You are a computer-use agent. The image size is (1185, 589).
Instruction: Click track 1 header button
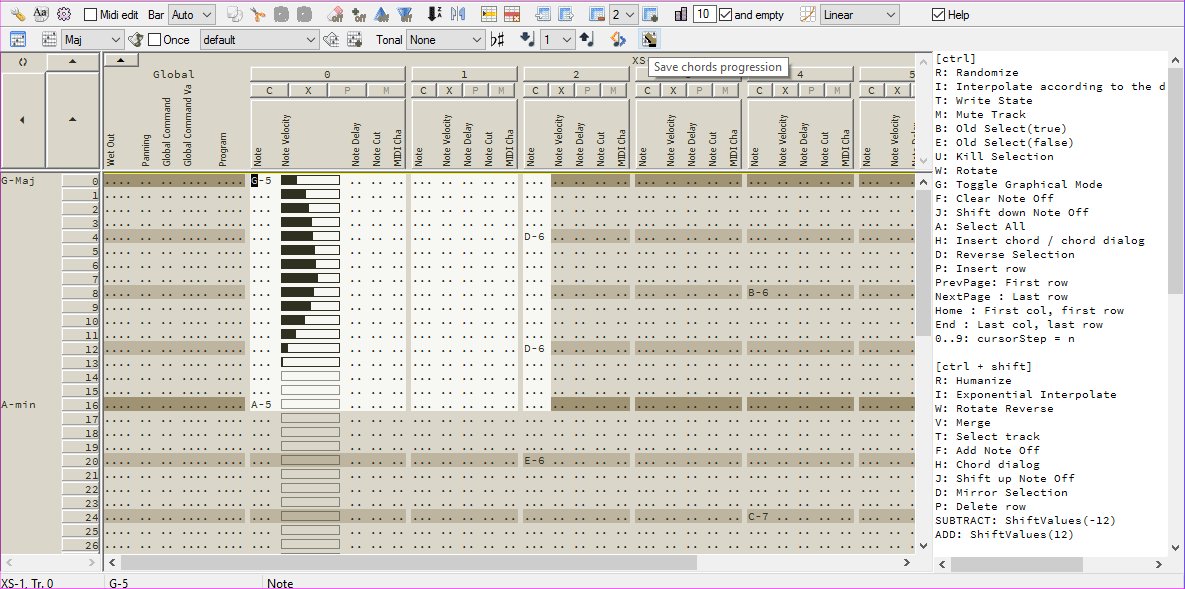pyautogui.click(x=464, y=74)
